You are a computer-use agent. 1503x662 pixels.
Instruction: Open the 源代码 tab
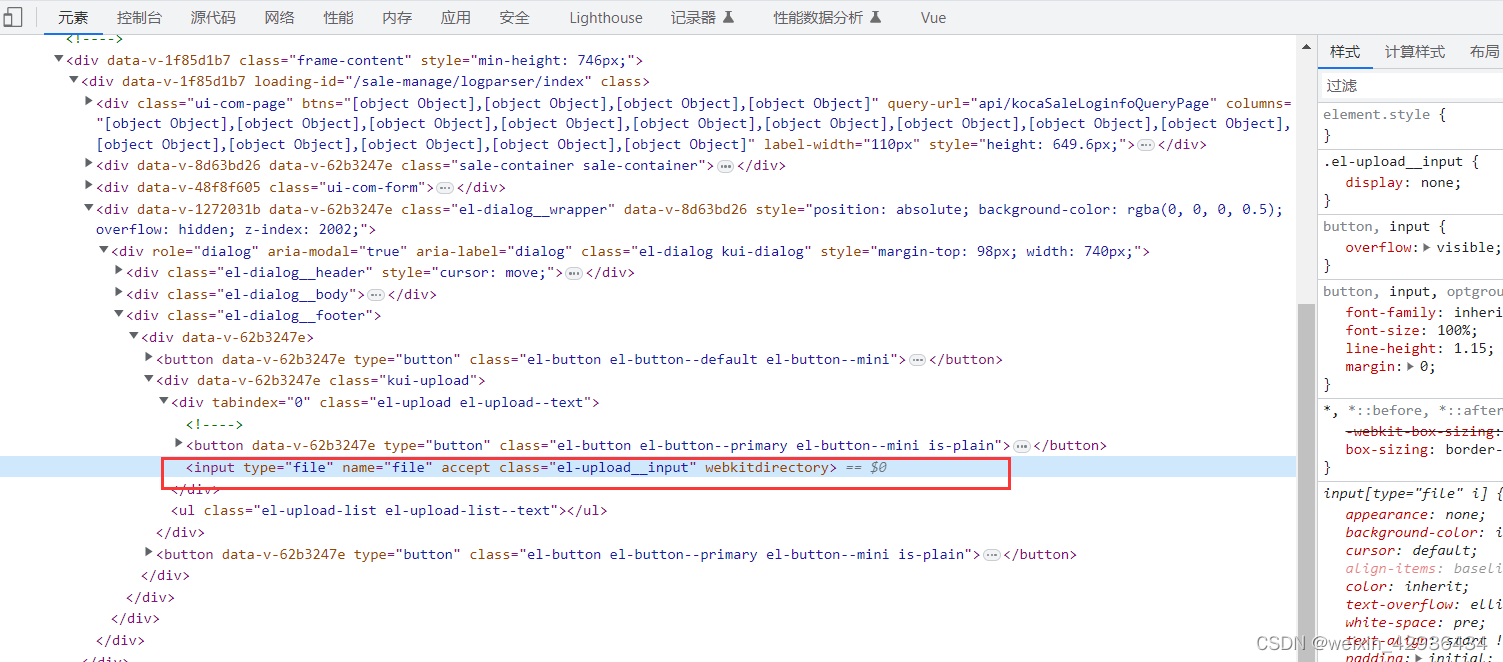click(x=213, y=18)
